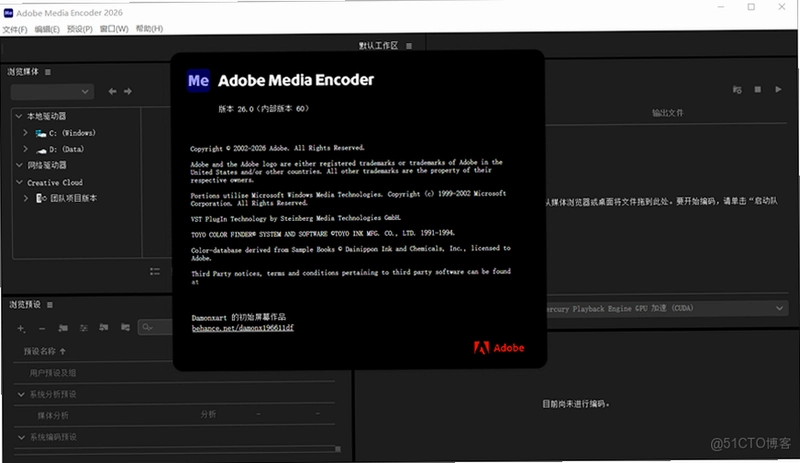Viewport: 800px width, 463px height.
Task: Minimize the Media Encoder window
Action: coord(721,7)
